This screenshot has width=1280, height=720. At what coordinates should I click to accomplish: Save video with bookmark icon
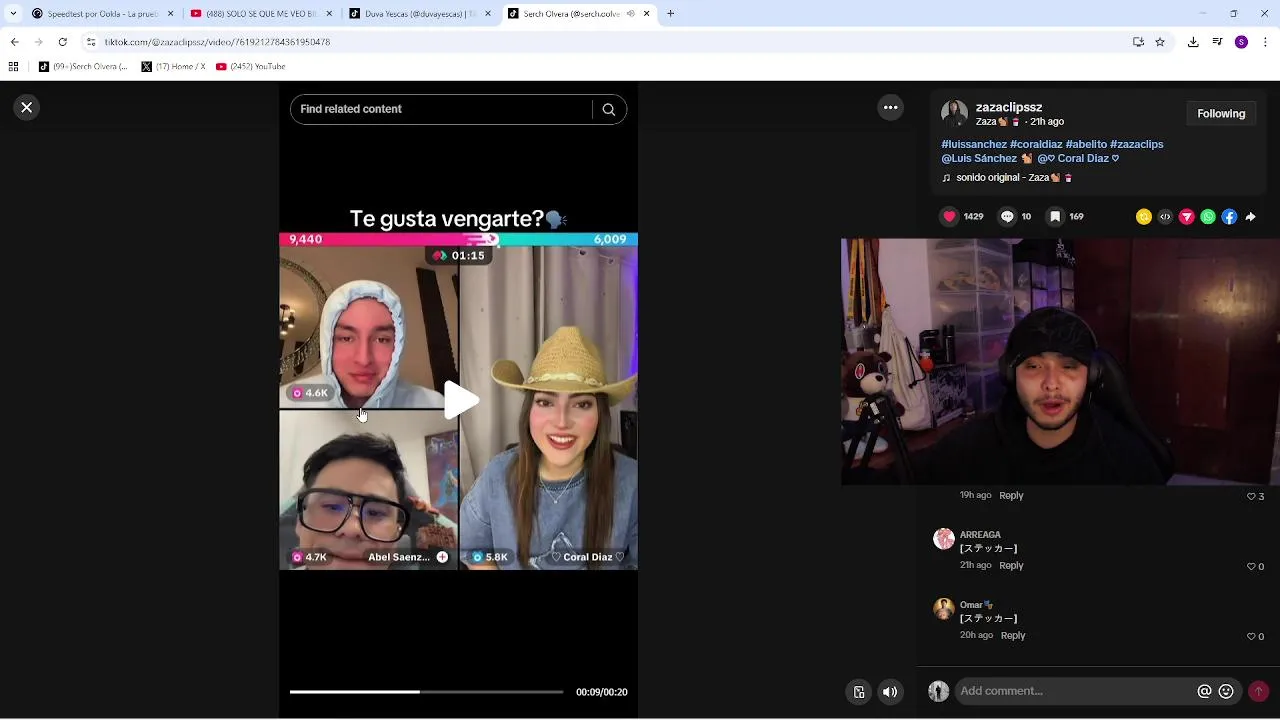1055,216
